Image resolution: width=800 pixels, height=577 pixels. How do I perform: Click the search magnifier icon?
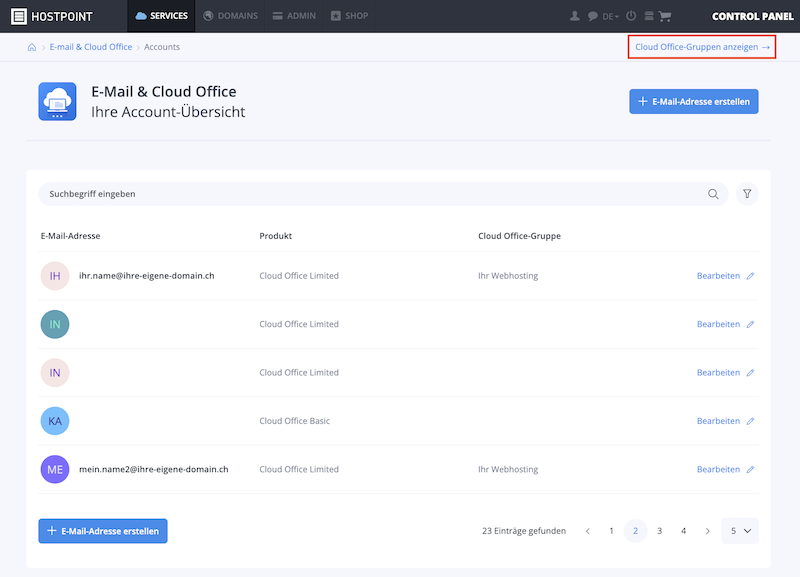click(713, 194)
